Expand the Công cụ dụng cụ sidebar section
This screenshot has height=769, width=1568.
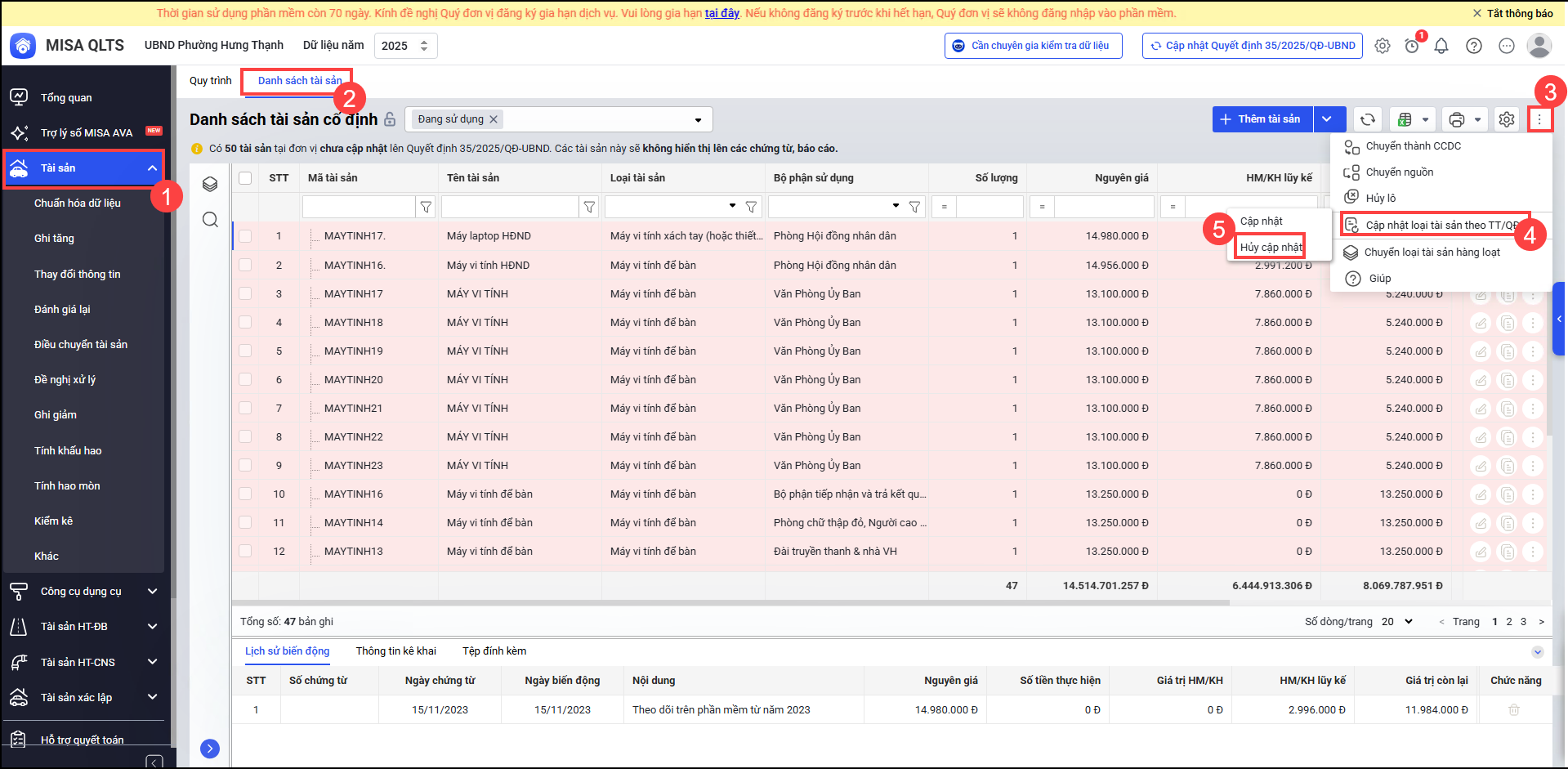coord(152,591)
